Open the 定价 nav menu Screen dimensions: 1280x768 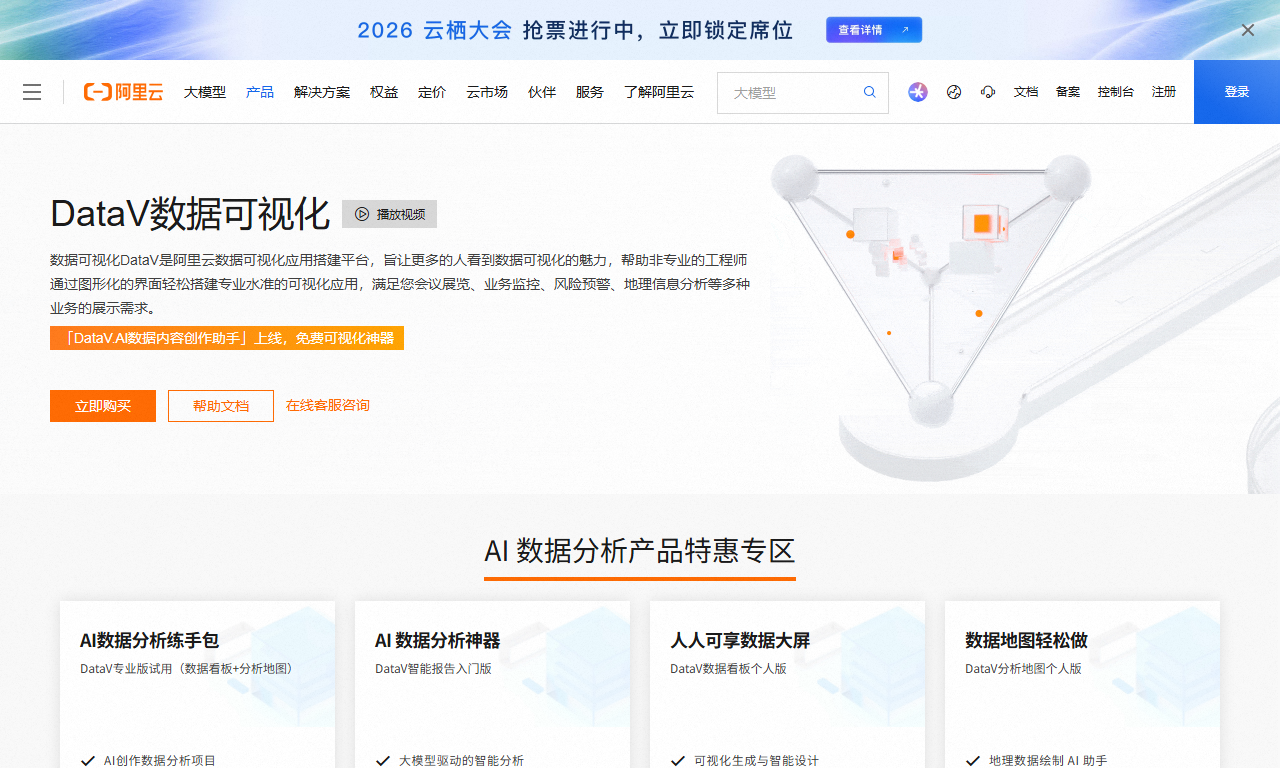pos(432,92)
